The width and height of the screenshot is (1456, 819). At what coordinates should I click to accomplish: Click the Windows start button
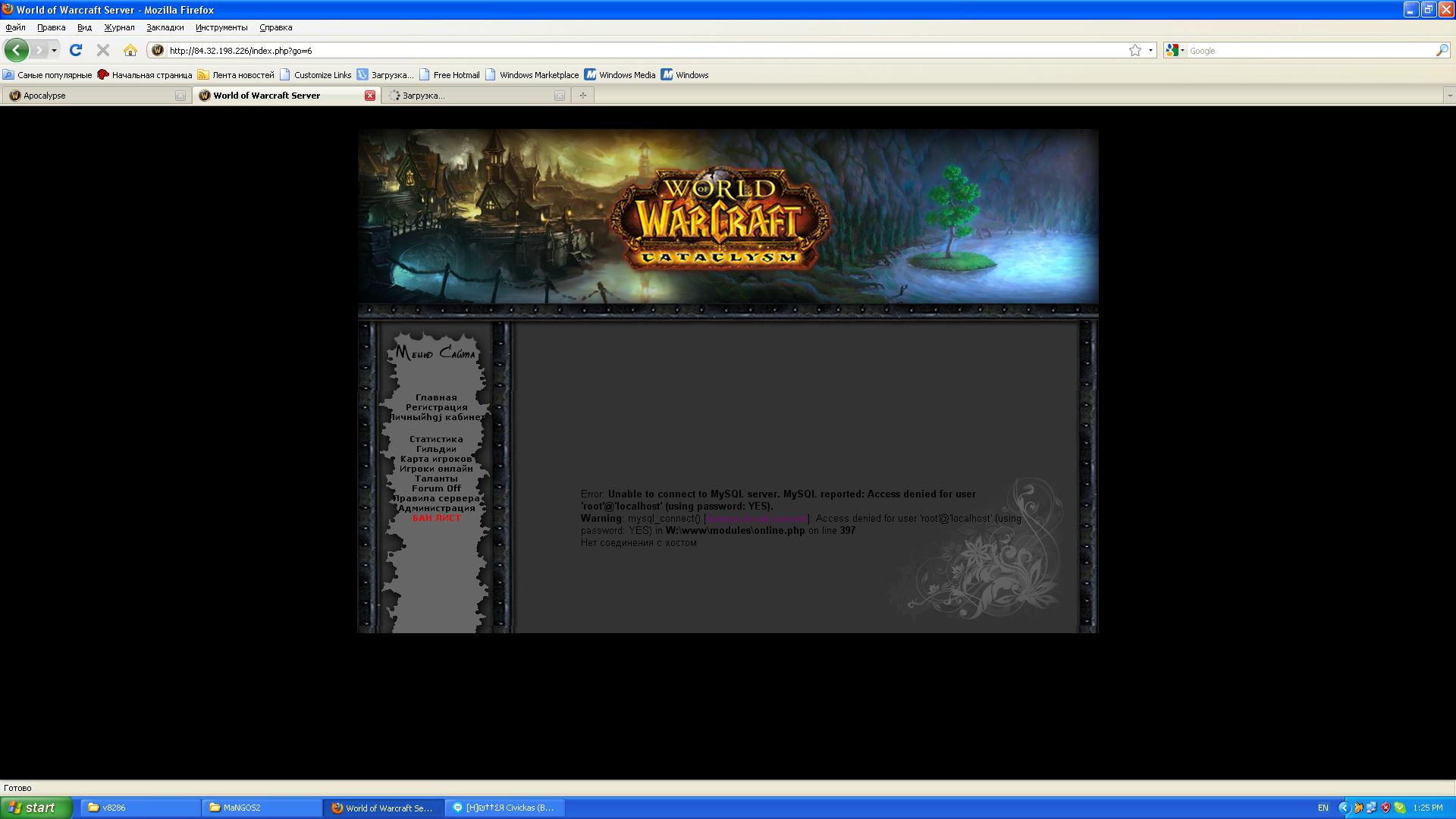pyautogui.click(x=36, y=808)
